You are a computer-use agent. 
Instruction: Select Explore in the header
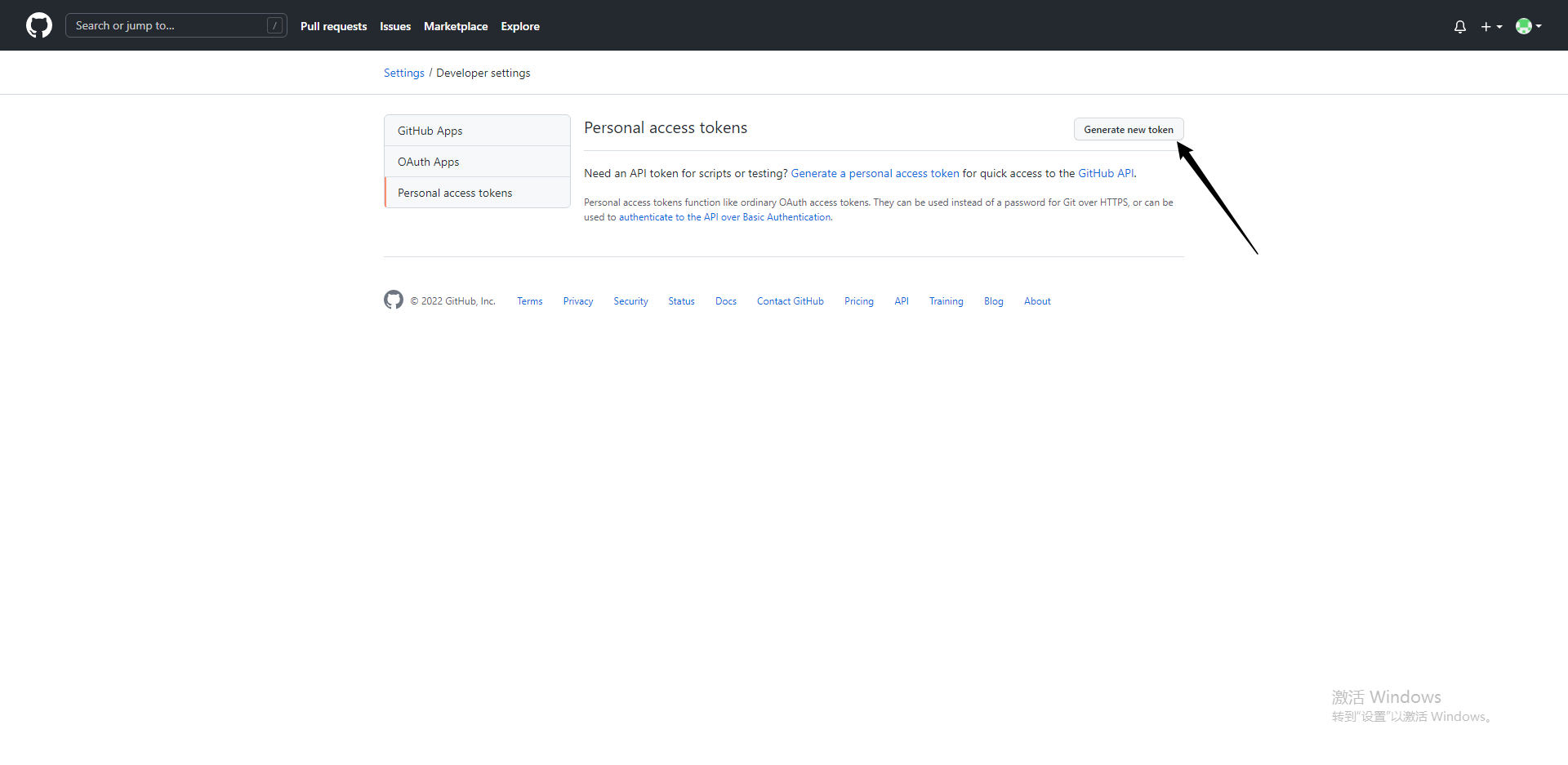coord(520,26)
